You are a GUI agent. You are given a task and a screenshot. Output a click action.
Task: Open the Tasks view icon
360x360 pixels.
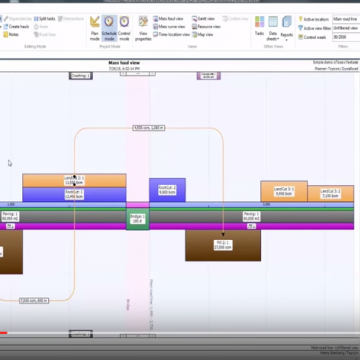[260, 26]
